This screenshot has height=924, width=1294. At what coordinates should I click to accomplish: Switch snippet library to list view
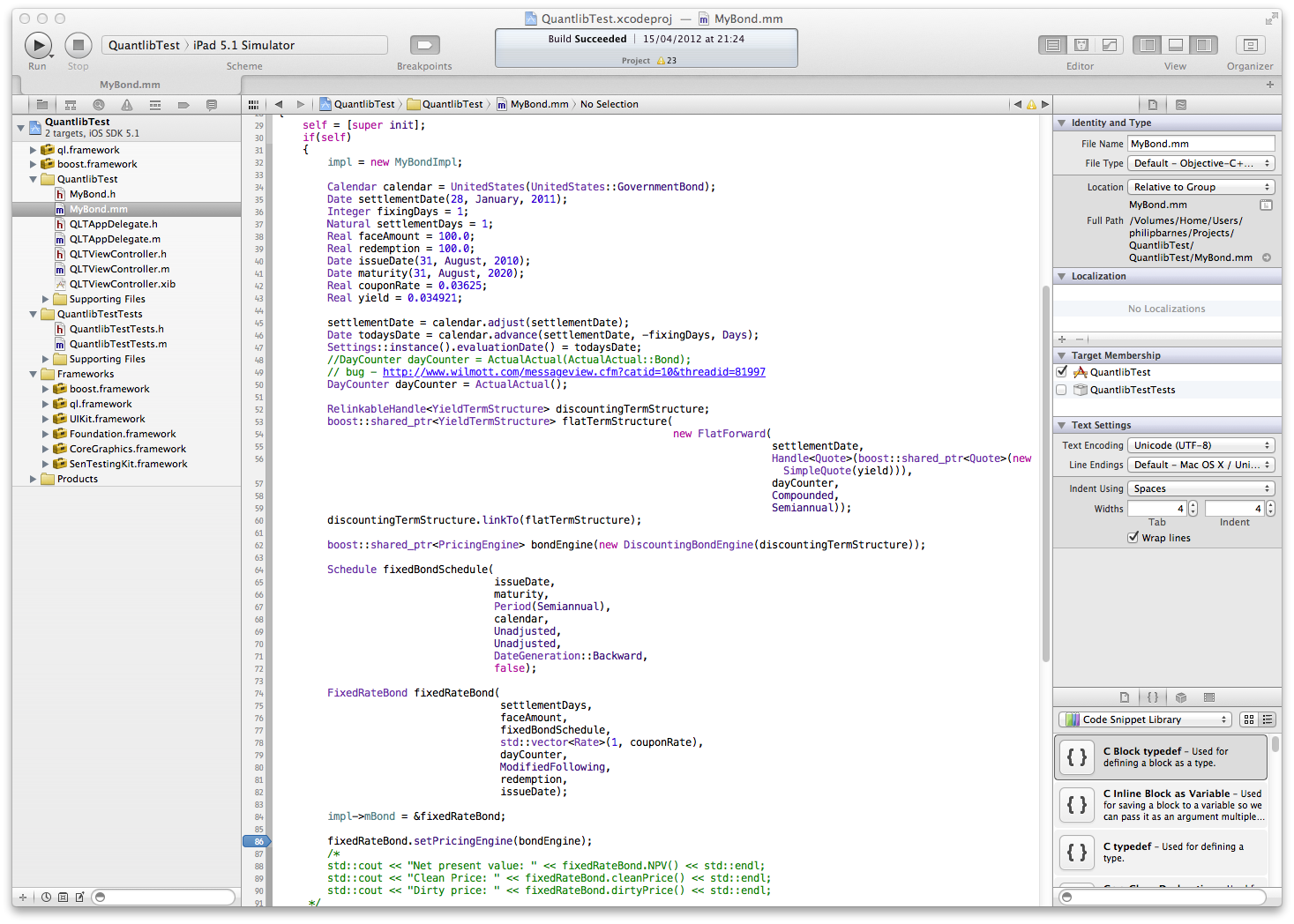pos(1268,719)
